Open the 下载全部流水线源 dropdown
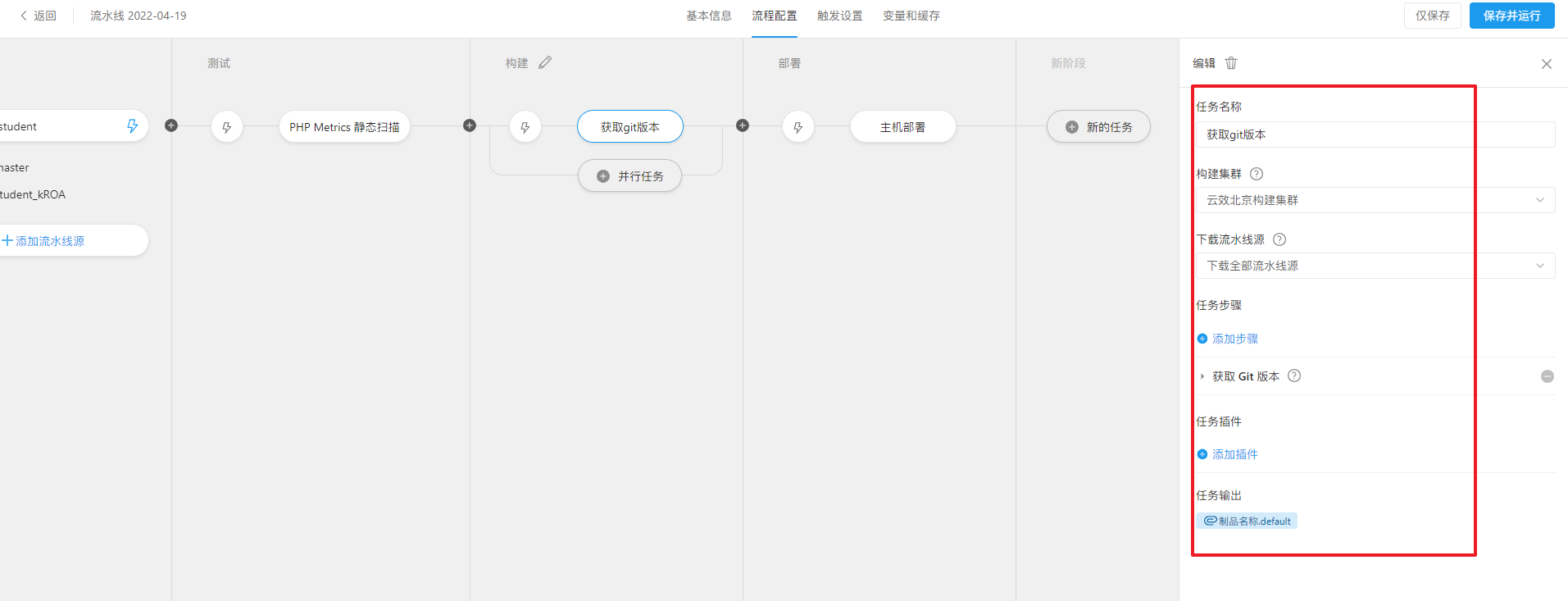1568x601 pixels. [1375, 266]
